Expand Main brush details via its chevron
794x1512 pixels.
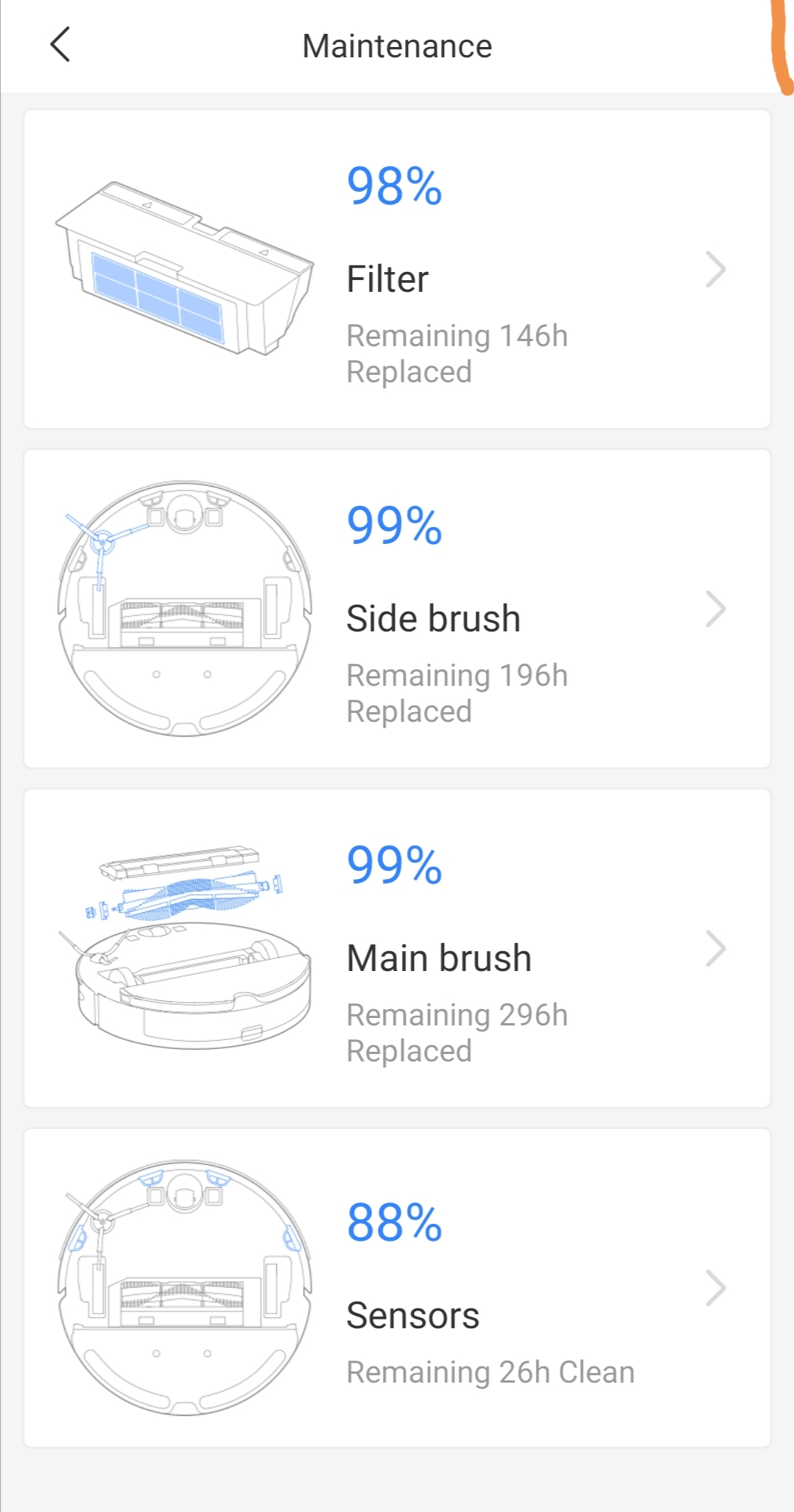(716, 948)
